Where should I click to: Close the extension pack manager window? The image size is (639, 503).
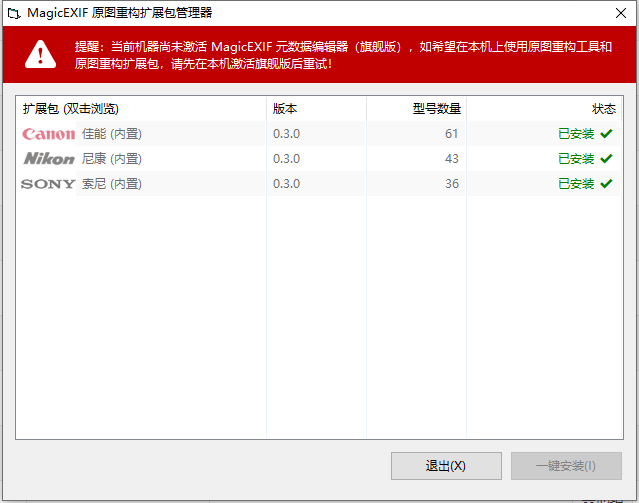tap(621, 13)
